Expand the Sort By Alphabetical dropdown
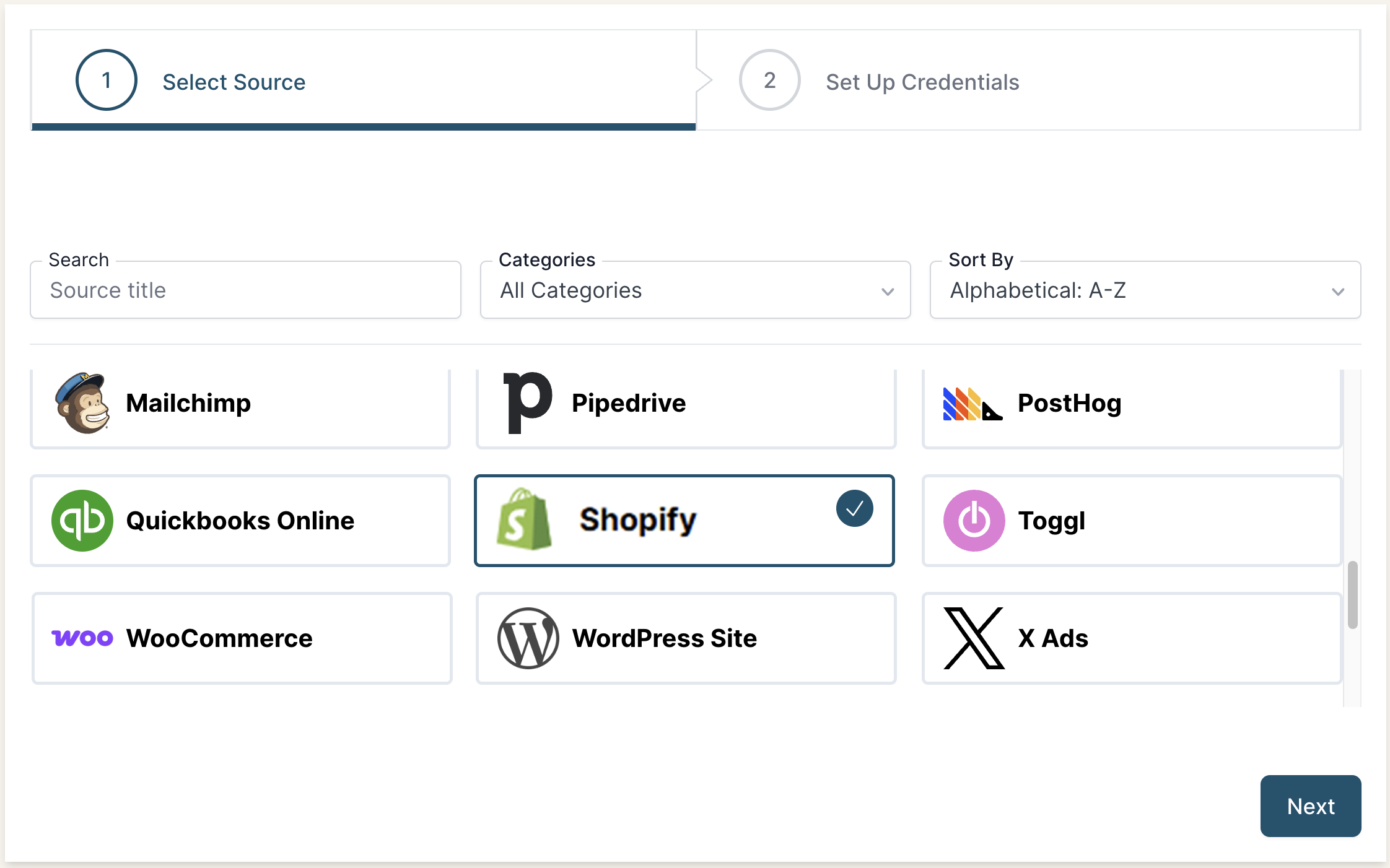This screenshot has height=868, width=1390. (1145, 290)
